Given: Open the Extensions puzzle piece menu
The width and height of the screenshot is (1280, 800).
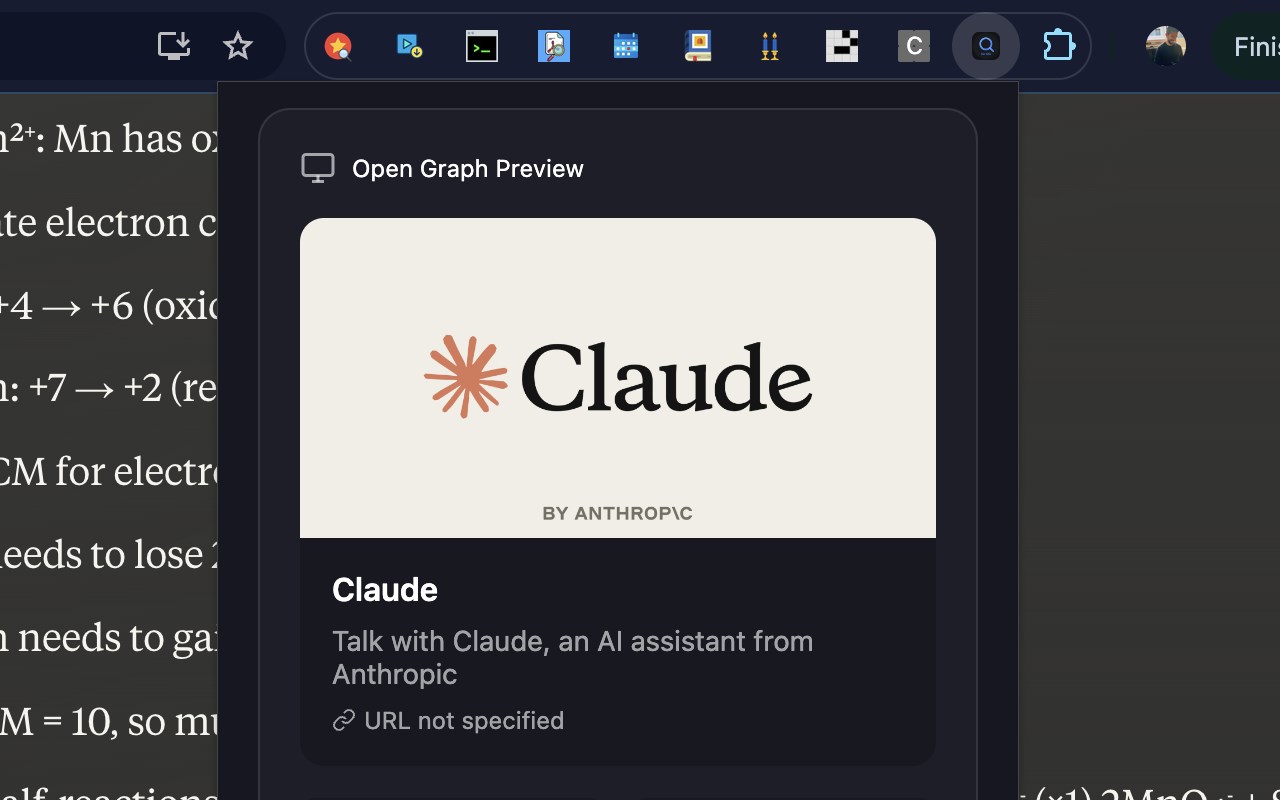Looking at the screenshot, I should (1059, 46).
